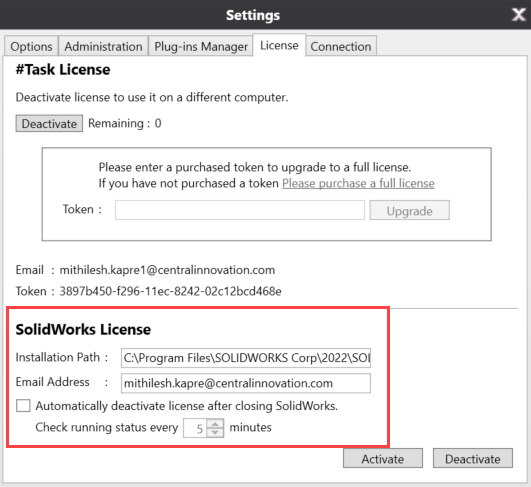Go to the Plug-ins Manager tab
The height and width of the screenshot is (487, 531).
pyautogui.click(x=201, y=46)
